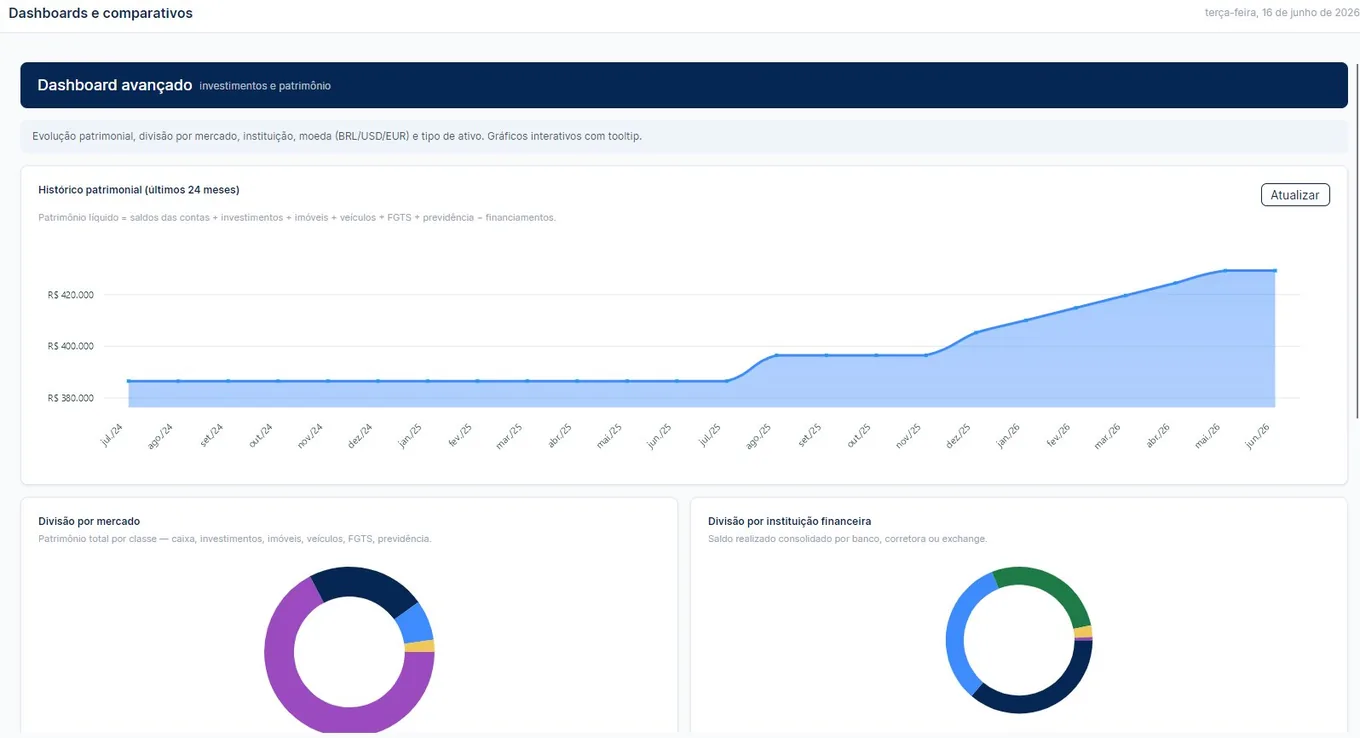Viewport: 1360px width, 738px height.
Task: Click the 'jan/25' axis label
Action: 410,435
